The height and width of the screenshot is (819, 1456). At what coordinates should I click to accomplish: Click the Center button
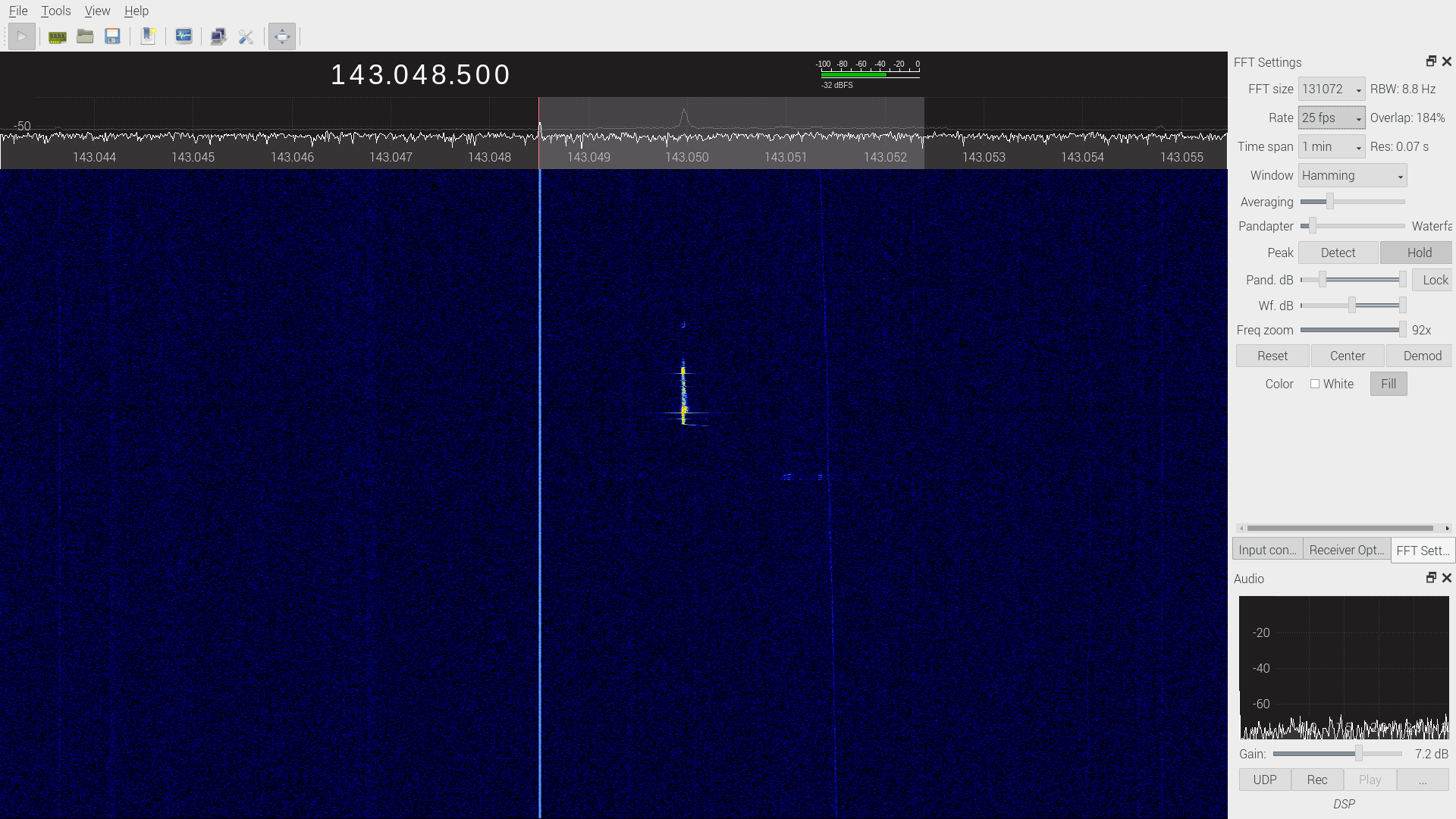[x=1348, y=356]
